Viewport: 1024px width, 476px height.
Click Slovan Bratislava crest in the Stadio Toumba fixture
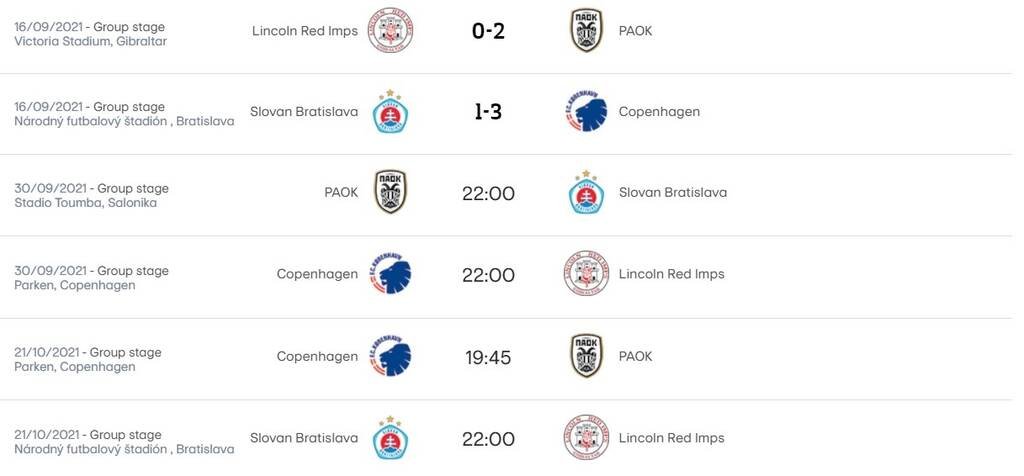click(586, 192)
